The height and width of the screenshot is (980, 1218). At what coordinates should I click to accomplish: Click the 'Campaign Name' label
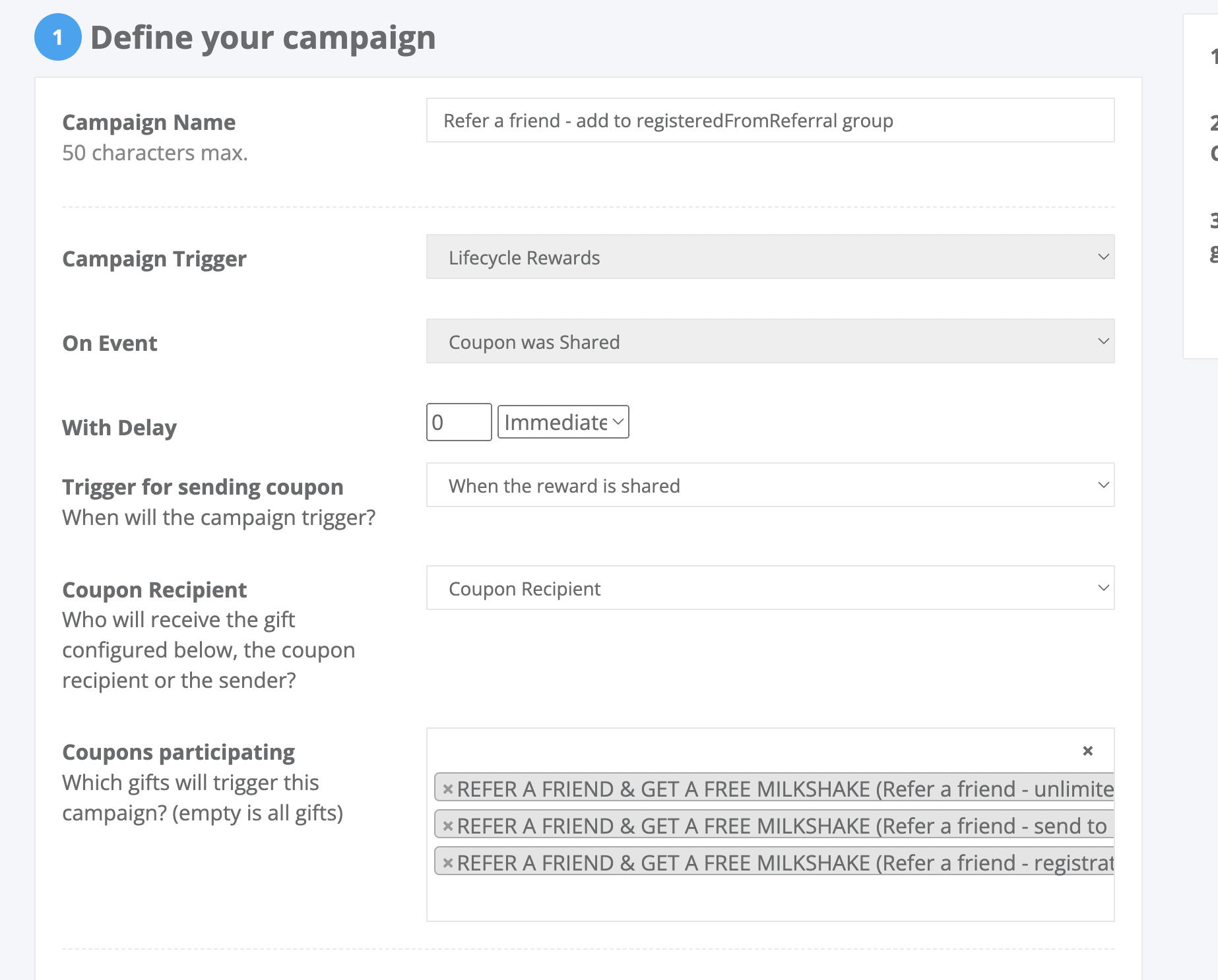click(x=148, y=122)
